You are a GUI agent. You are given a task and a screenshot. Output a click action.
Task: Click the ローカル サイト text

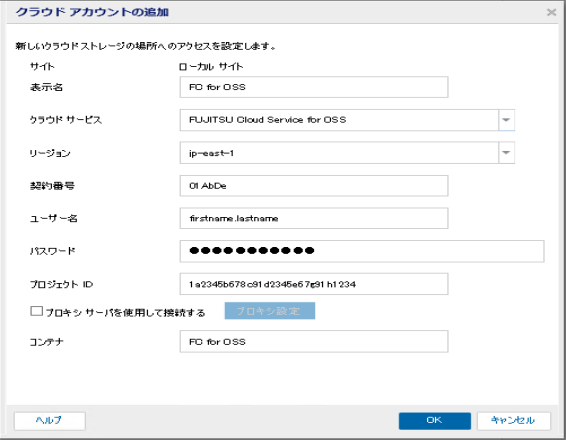pyautogui.click(x=211, y=67)
